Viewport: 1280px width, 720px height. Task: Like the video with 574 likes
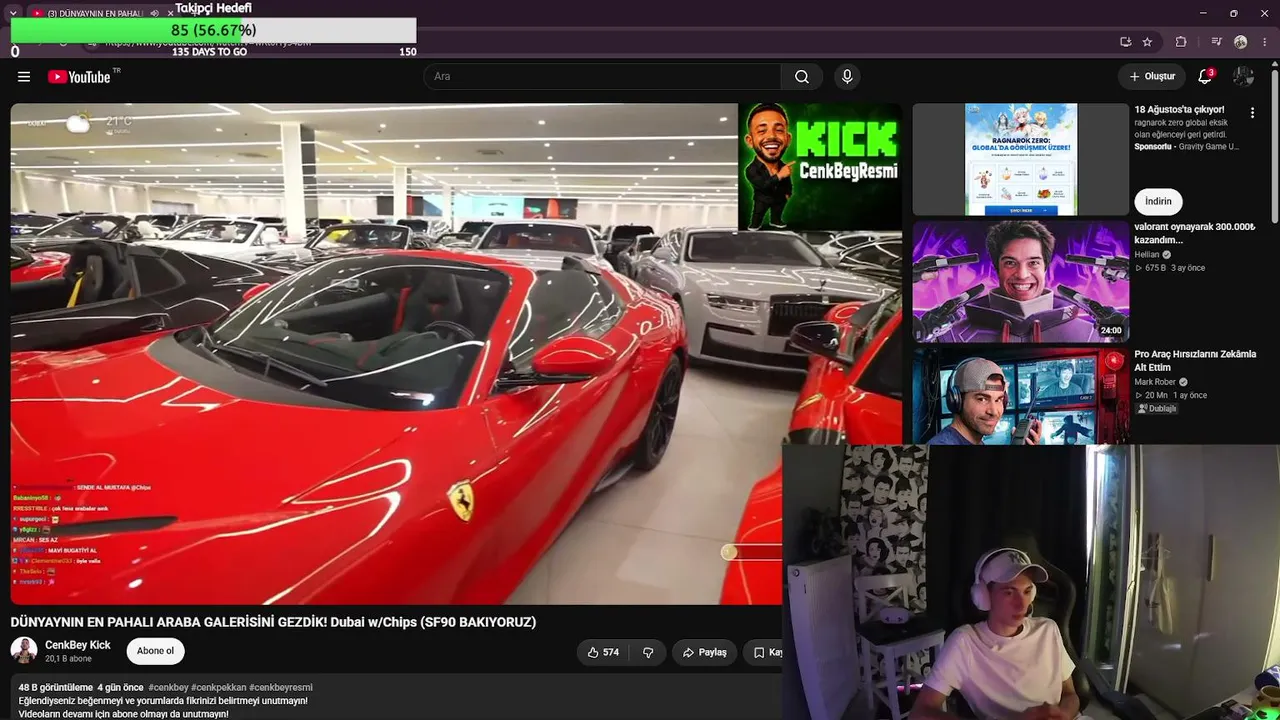602,652
